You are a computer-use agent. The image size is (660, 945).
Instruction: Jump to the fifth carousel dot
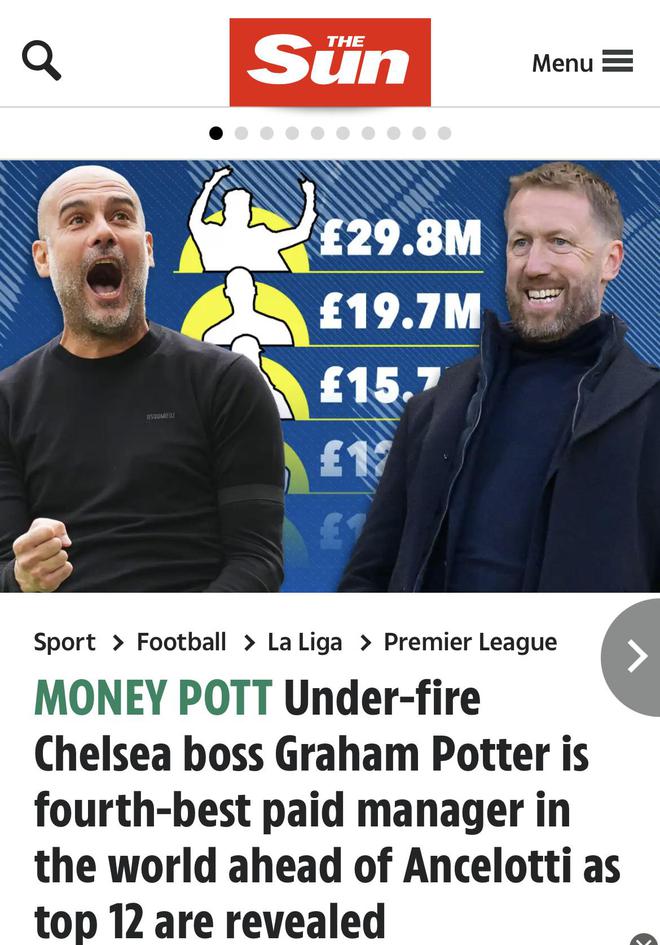click(318, 133)
